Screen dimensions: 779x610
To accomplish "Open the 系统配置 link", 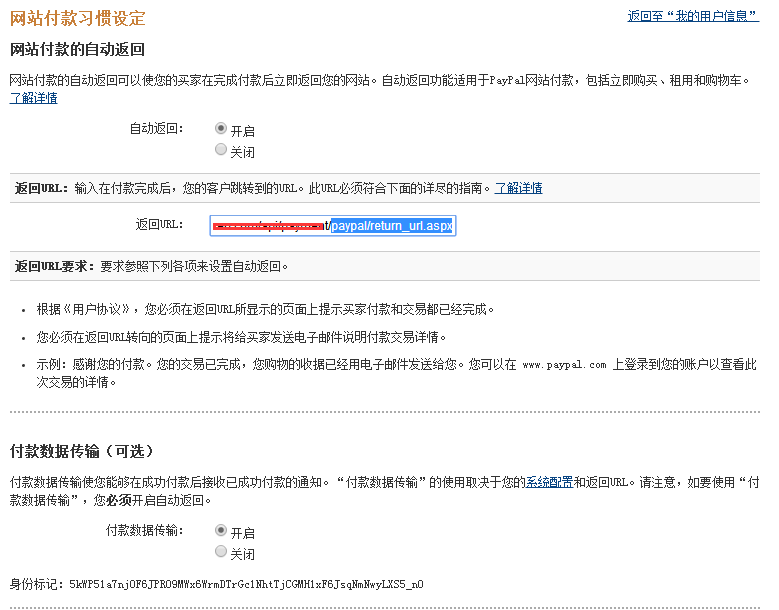I will pyautogui.click(x=550, y=482).
